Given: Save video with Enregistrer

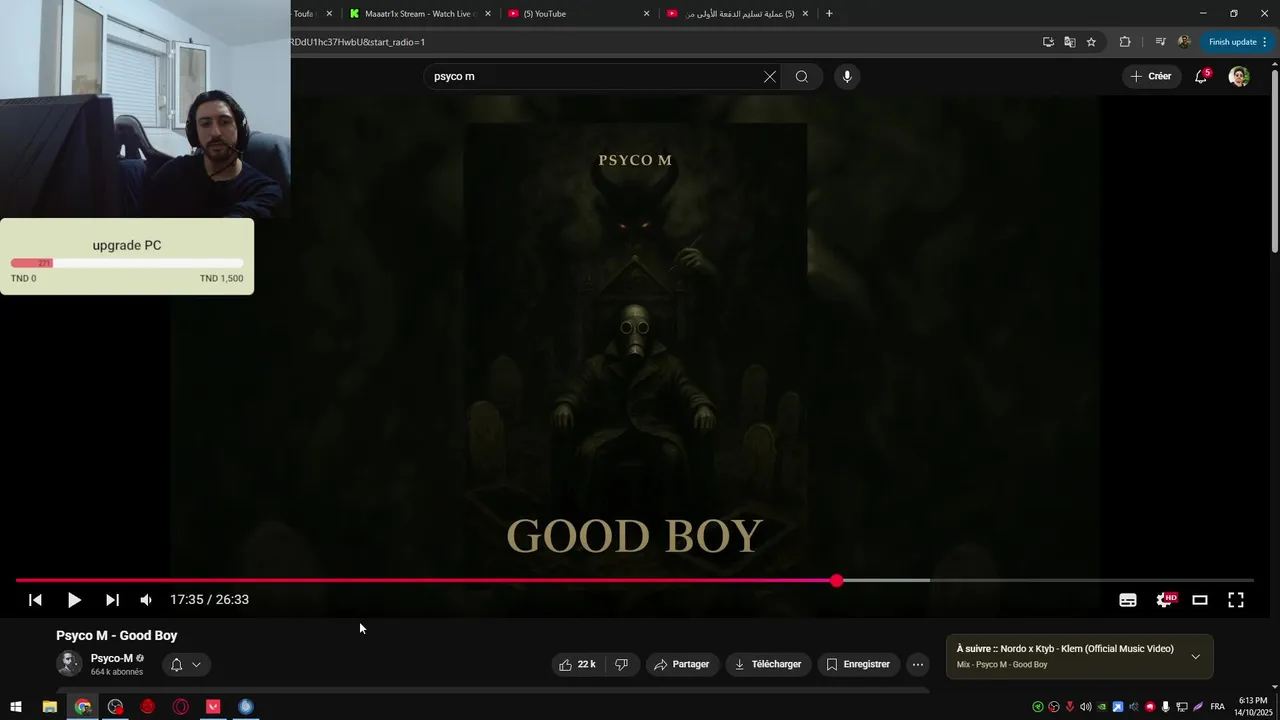Looking at the screenshot, I should point(858,664).
